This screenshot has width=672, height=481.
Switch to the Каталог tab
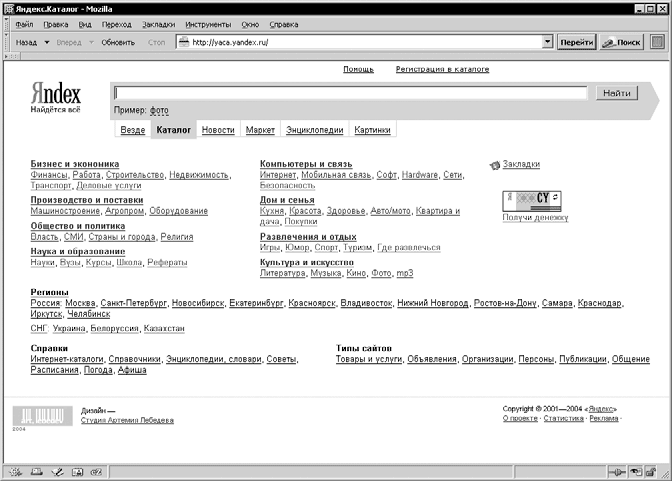click(174, 130)
